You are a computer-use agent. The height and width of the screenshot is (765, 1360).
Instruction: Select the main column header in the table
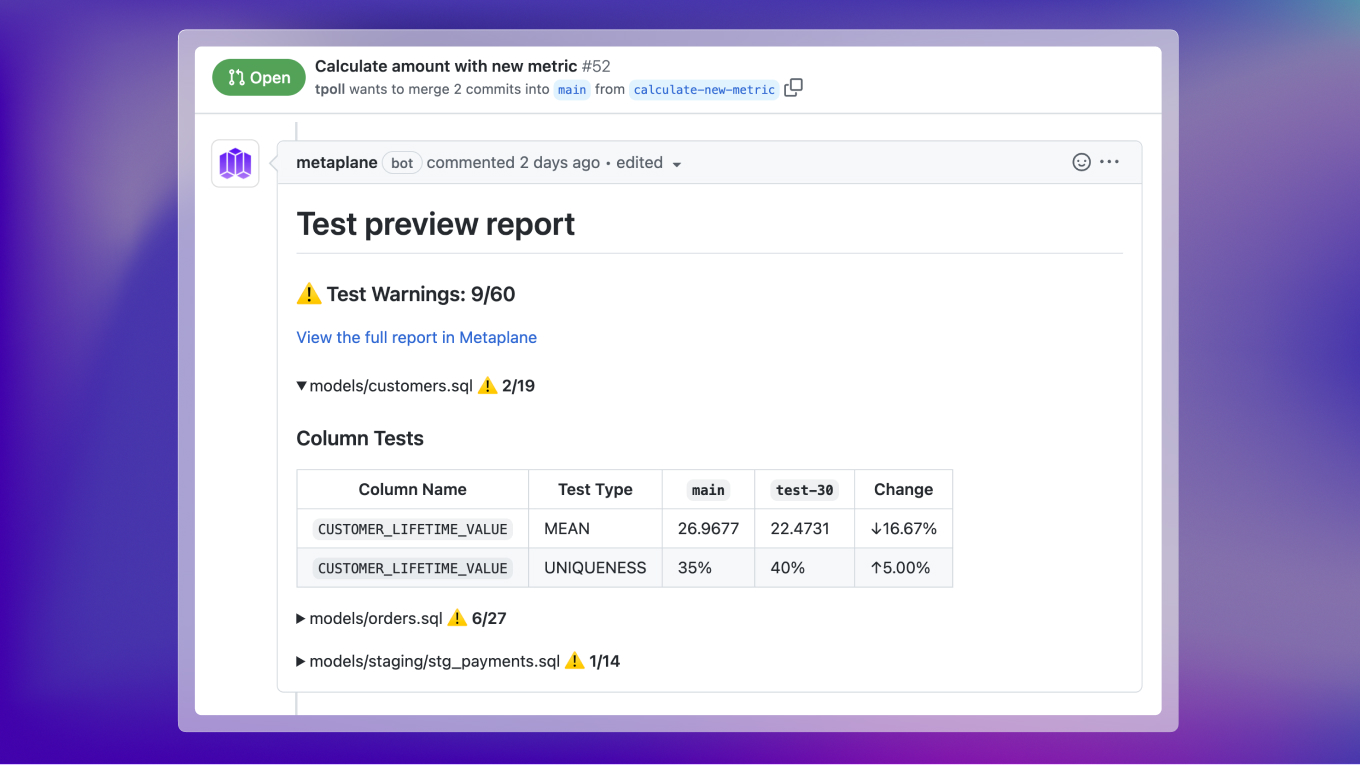708,489
